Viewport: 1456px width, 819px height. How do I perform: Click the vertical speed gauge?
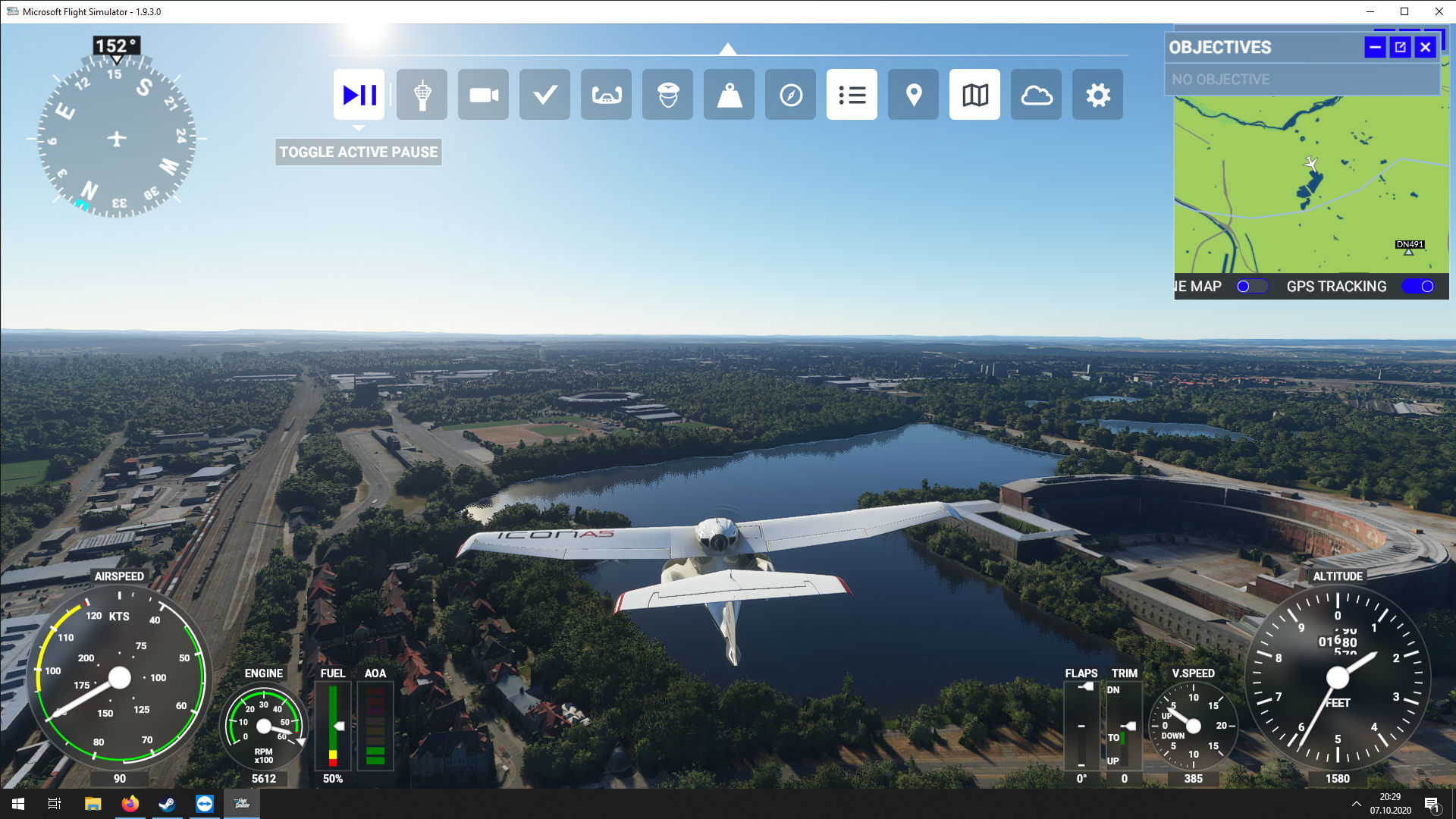click(1194, 726)
